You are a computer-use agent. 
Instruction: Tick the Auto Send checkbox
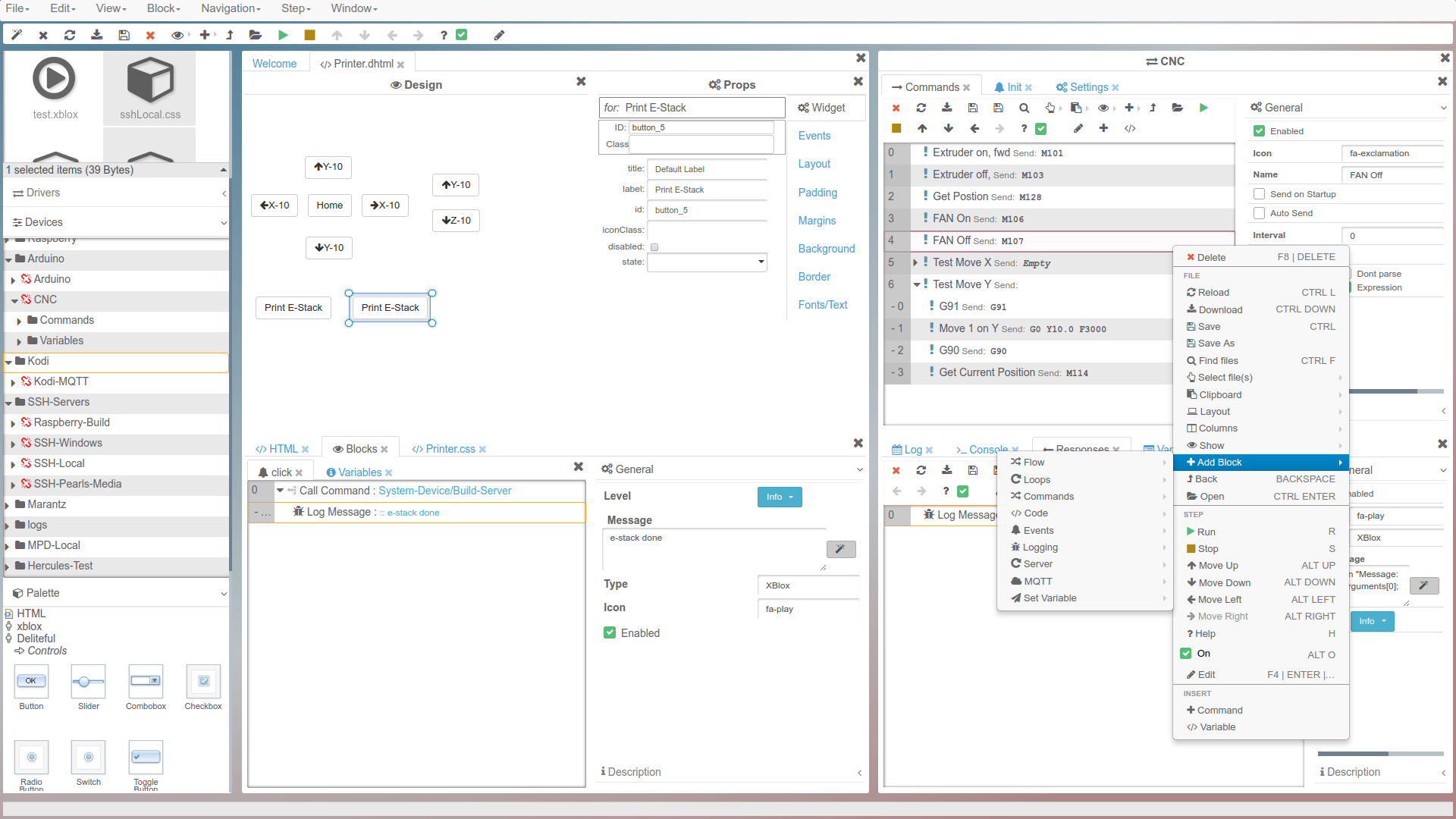tap(1260, 213)
